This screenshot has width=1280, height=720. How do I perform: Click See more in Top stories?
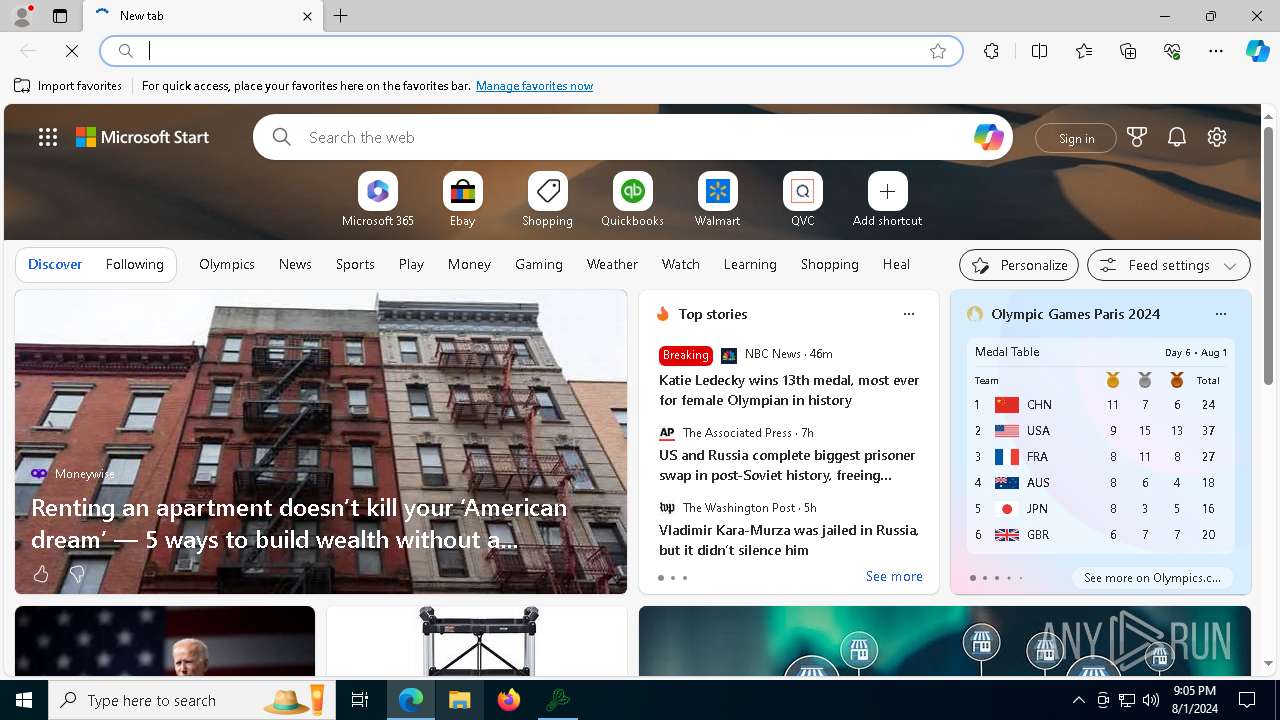[894, 576]
